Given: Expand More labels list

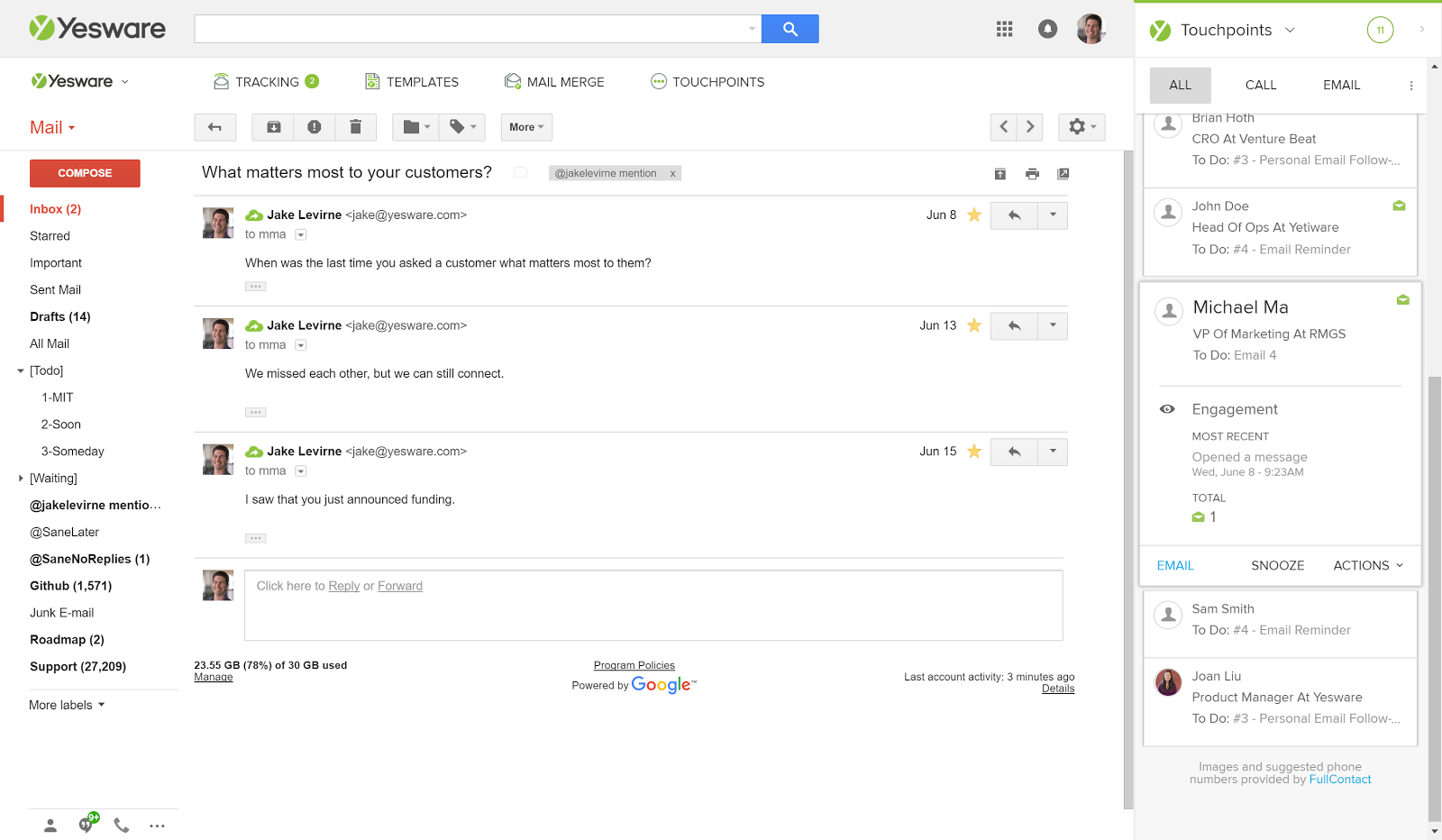Looking at the screenshot, I should [67, 705].
